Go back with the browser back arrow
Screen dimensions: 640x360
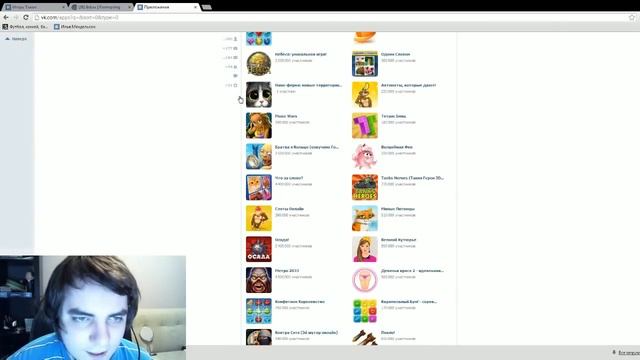[x=6, y=18]
